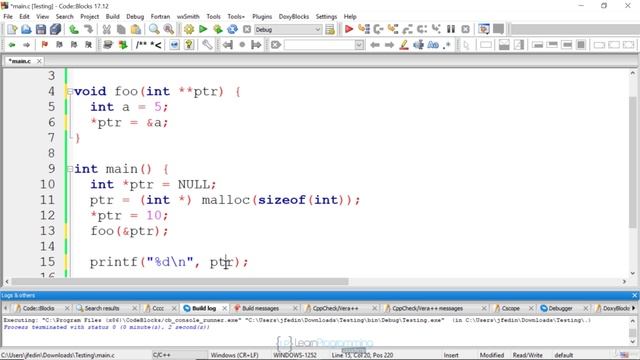Switch to the Search results log tab
640x360 pixels.
102,308
